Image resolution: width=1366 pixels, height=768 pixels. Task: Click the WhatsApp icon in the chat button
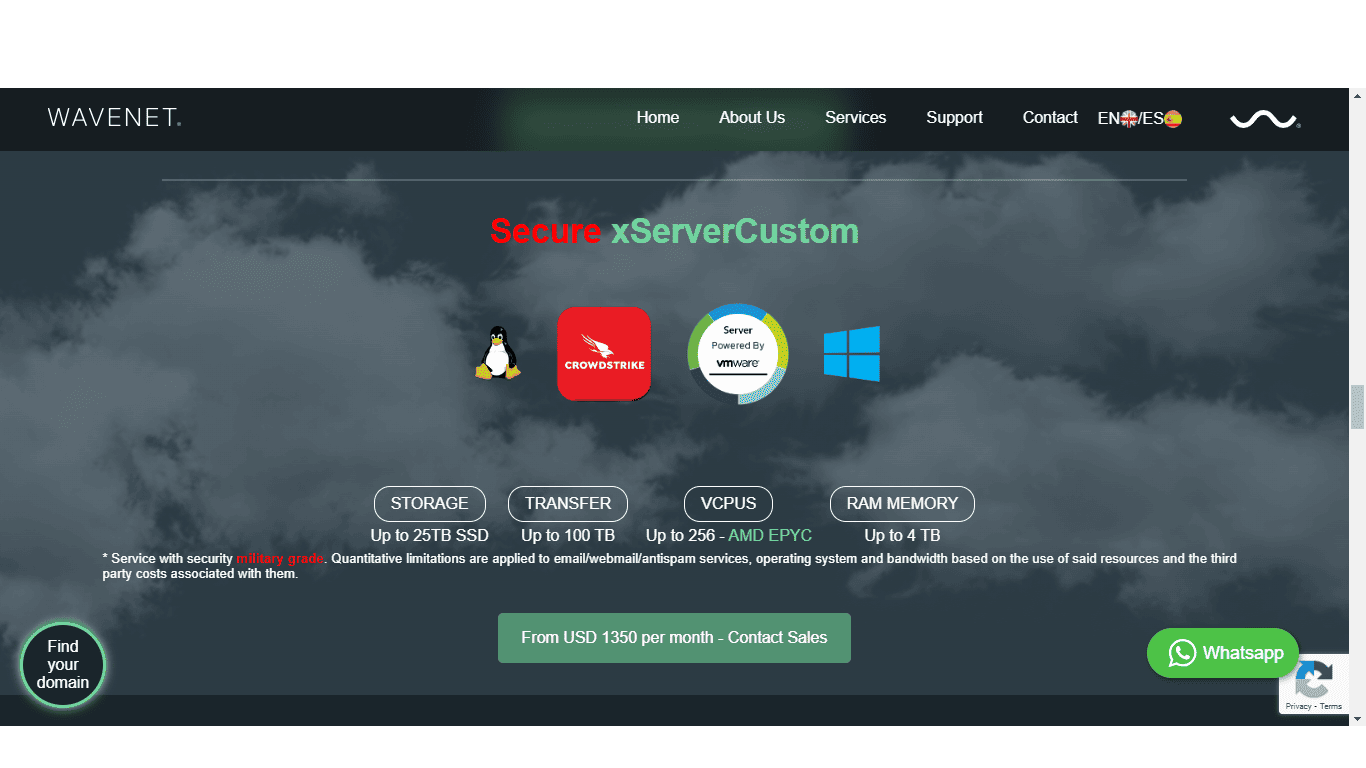coord(1182,653)
